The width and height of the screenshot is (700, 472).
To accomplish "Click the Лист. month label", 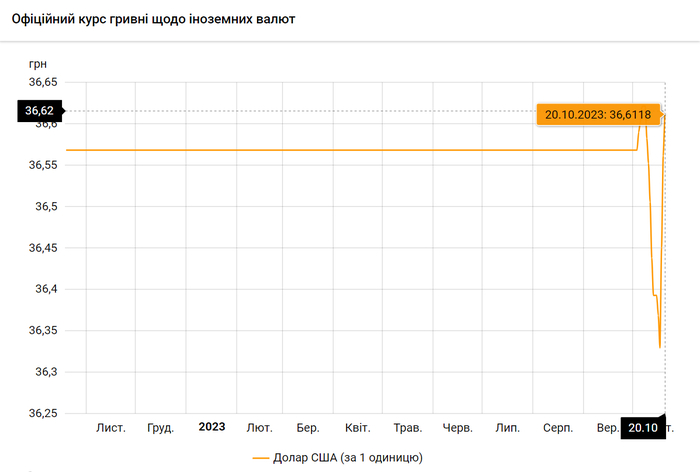I will tap(111, 428).
